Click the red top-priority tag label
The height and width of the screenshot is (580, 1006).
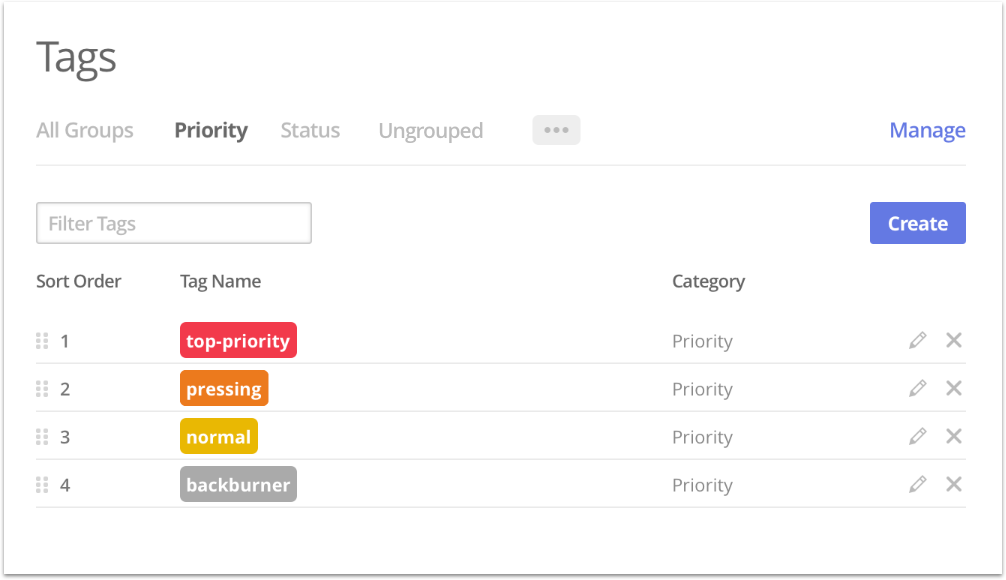click(x=238, y=341)
